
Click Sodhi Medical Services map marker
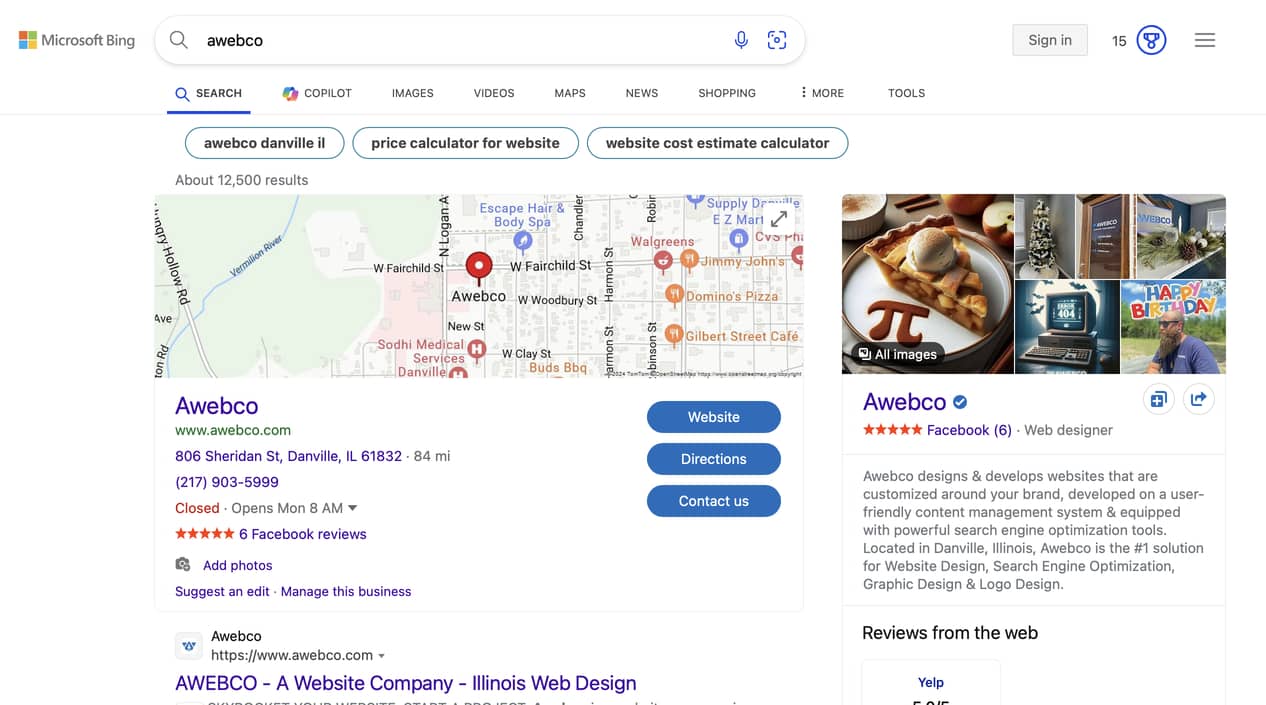point(477,349)
